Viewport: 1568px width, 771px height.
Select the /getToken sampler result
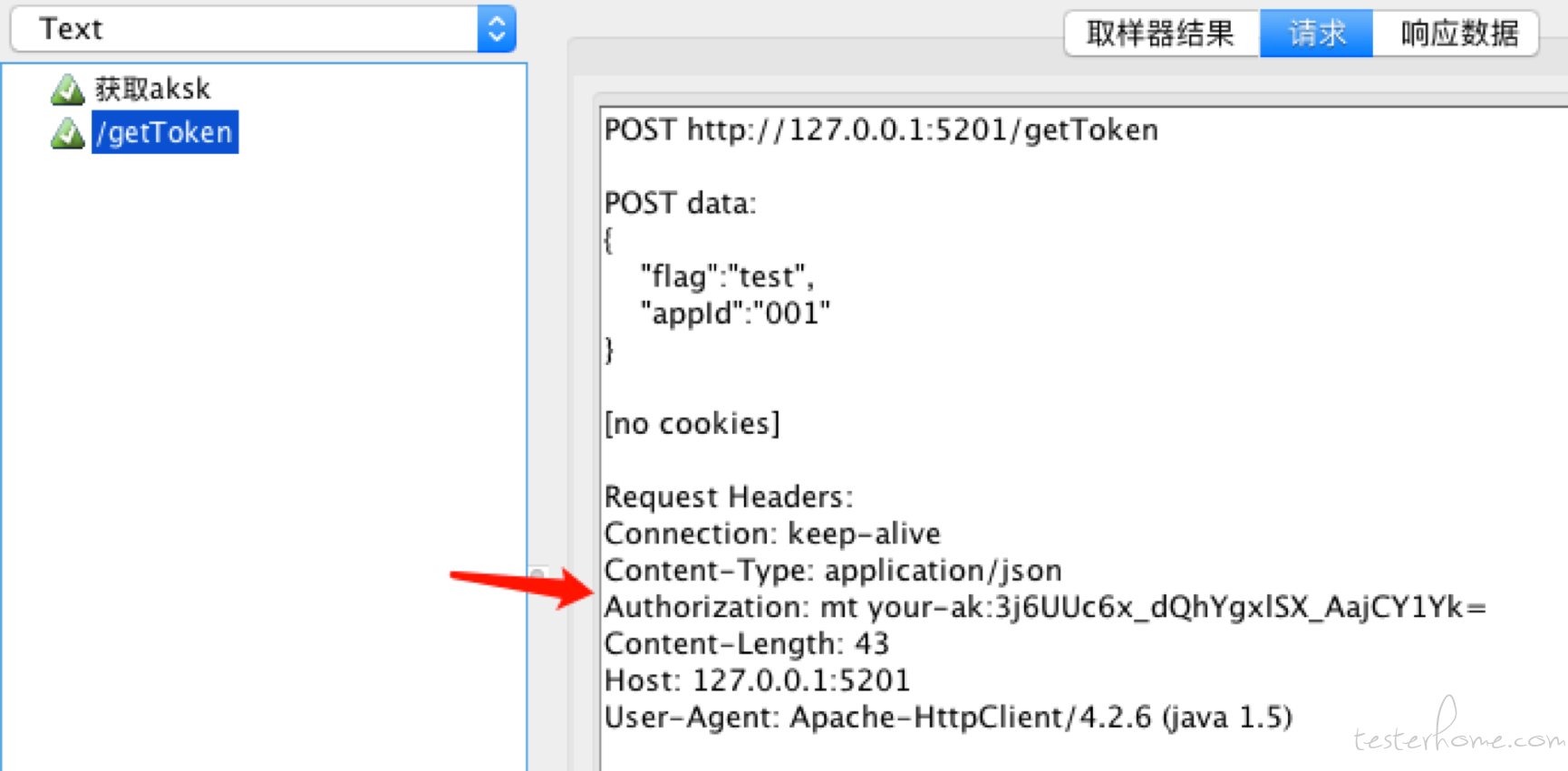click(165, 132)
